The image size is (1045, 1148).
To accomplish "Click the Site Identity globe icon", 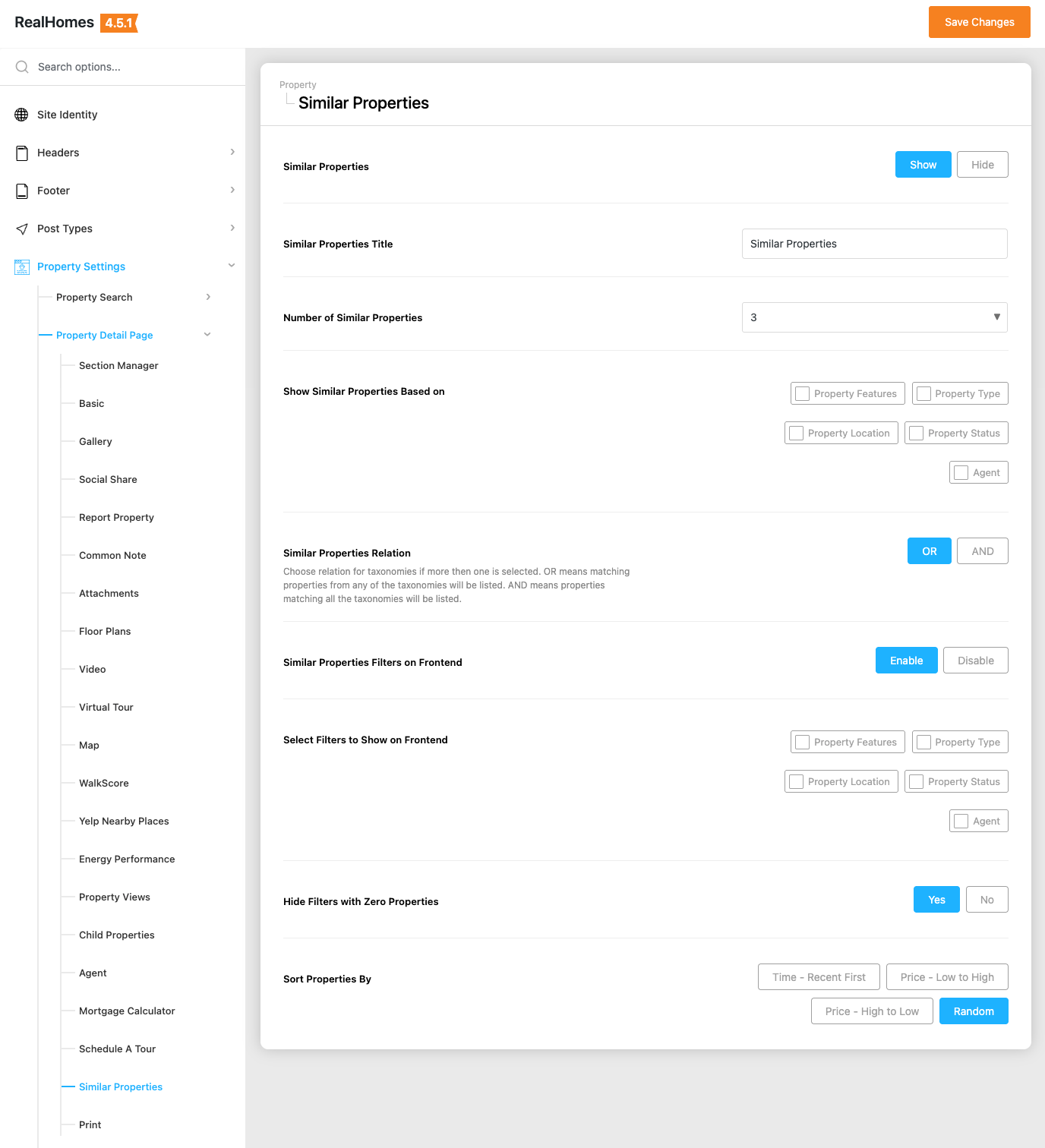I will (x=22, y=115).
